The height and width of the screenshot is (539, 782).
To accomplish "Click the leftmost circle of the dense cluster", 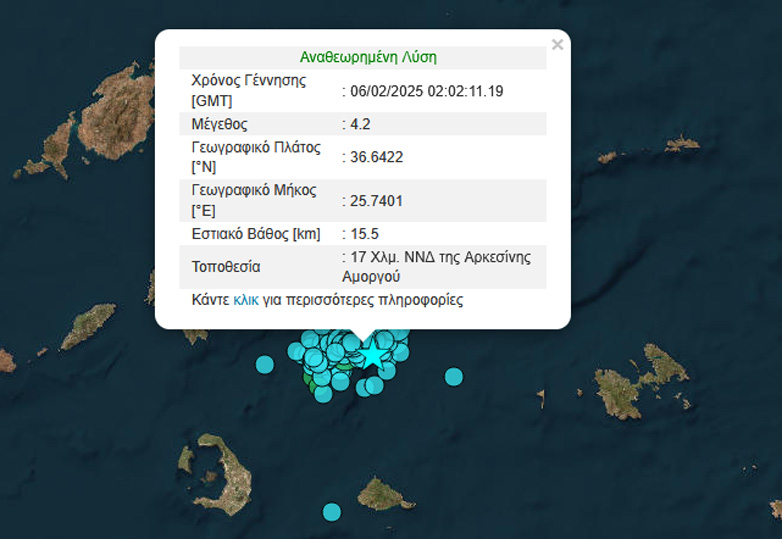I will pos(296,351).
